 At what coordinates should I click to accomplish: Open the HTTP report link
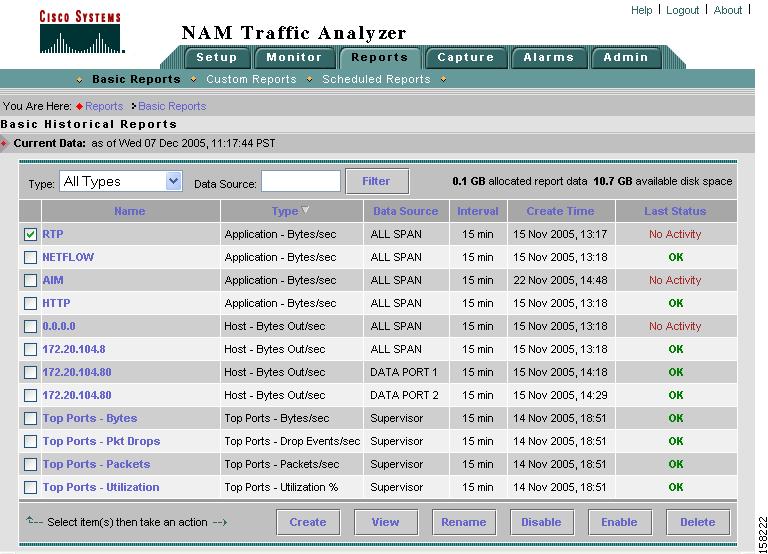coord(56,303)
